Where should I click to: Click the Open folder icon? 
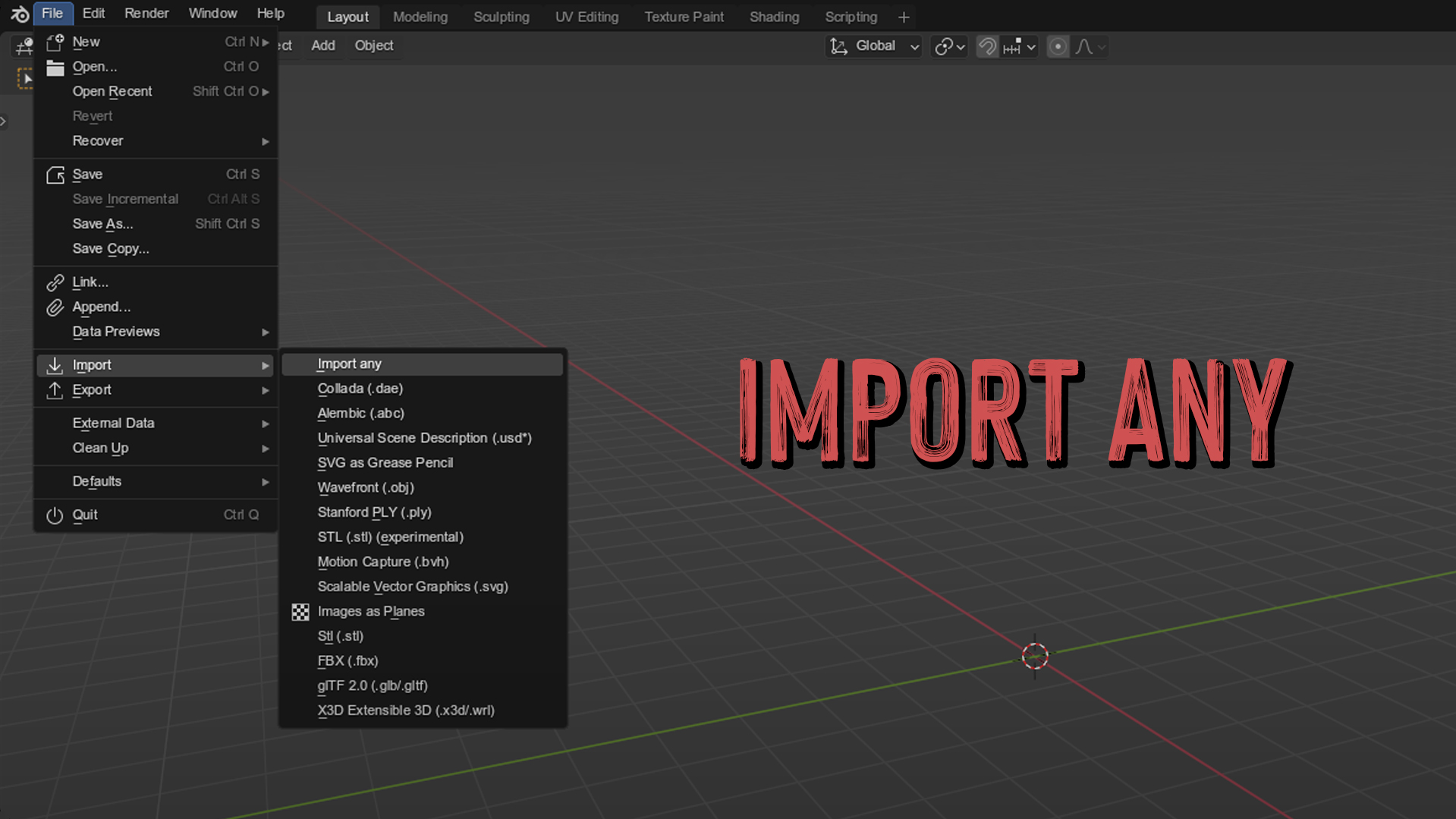[54, 67]
